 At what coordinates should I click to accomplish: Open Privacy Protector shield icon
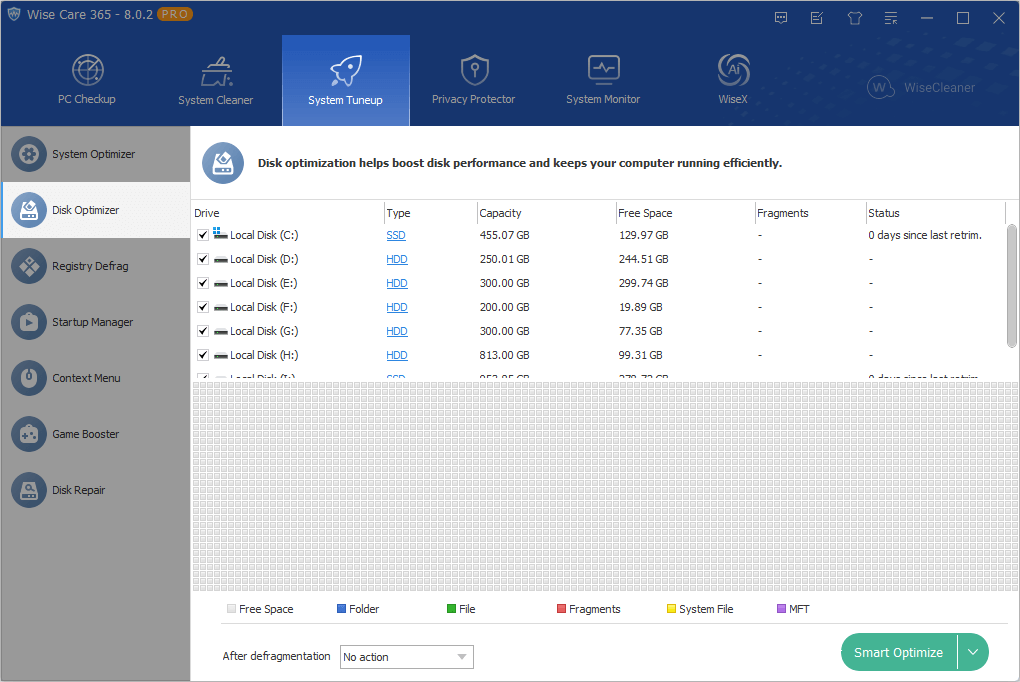[x=474, y=70]
